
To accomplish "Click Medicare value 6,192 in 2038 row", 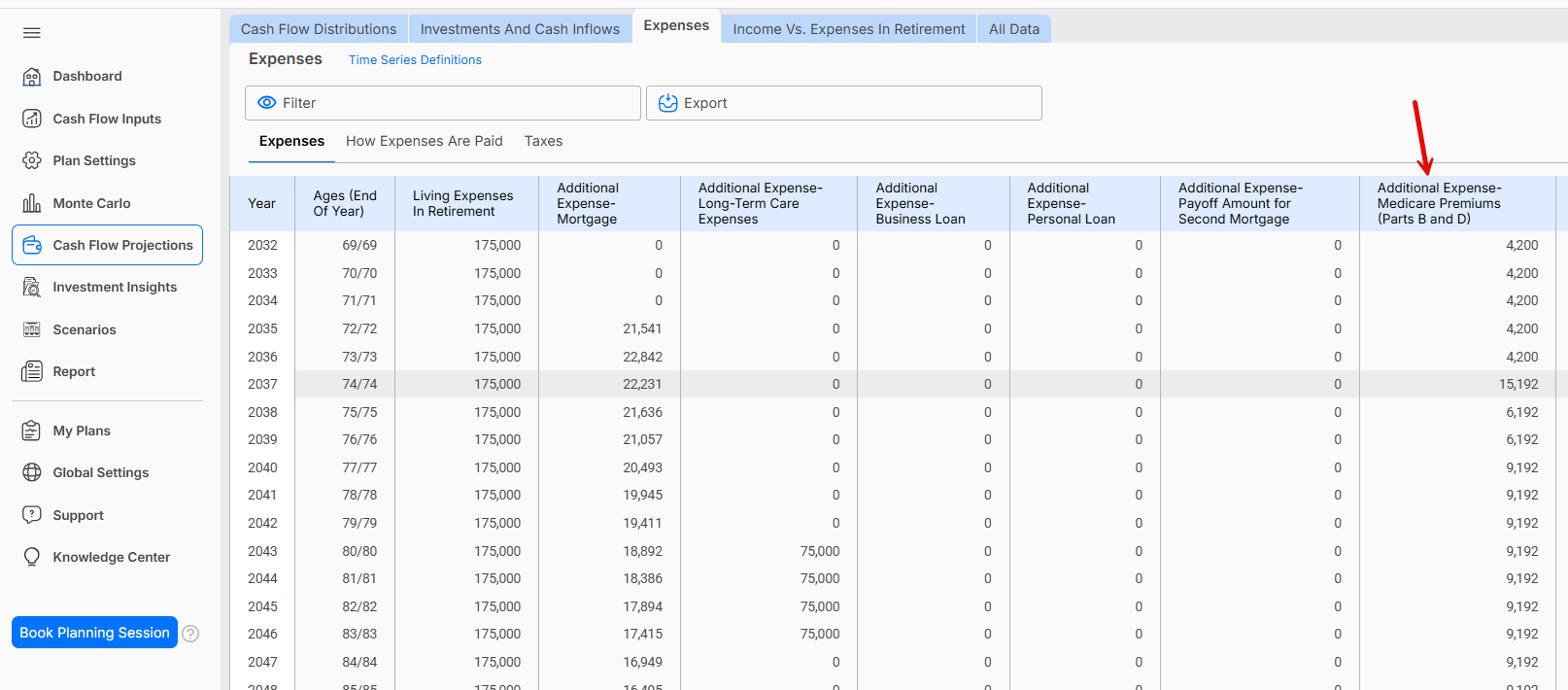I will point(1522,412).
